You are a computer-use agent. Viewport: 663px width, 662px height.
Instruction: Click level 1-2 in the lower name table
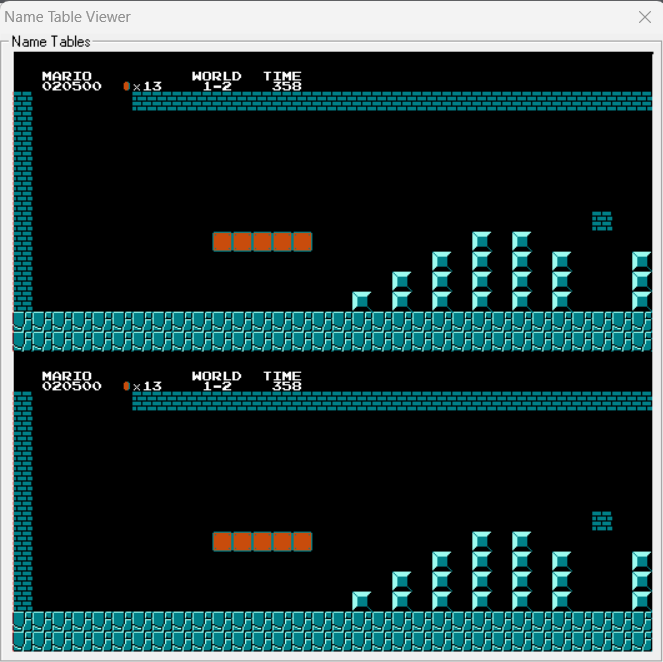[217, 386]
